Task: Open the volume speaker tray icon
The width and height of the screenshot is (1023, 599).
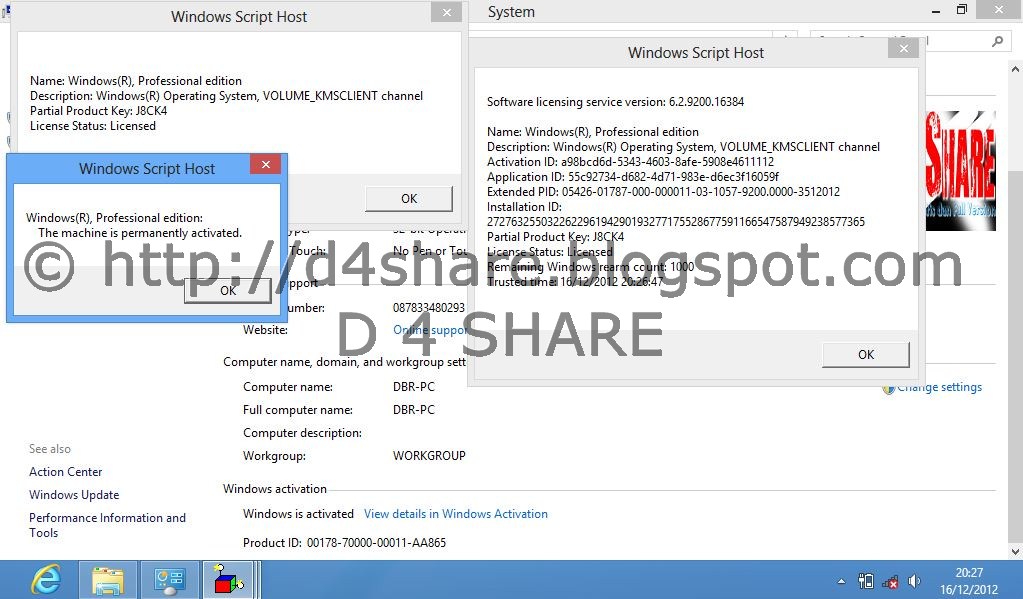Action: pyautogui.click(x=914, y=581)
